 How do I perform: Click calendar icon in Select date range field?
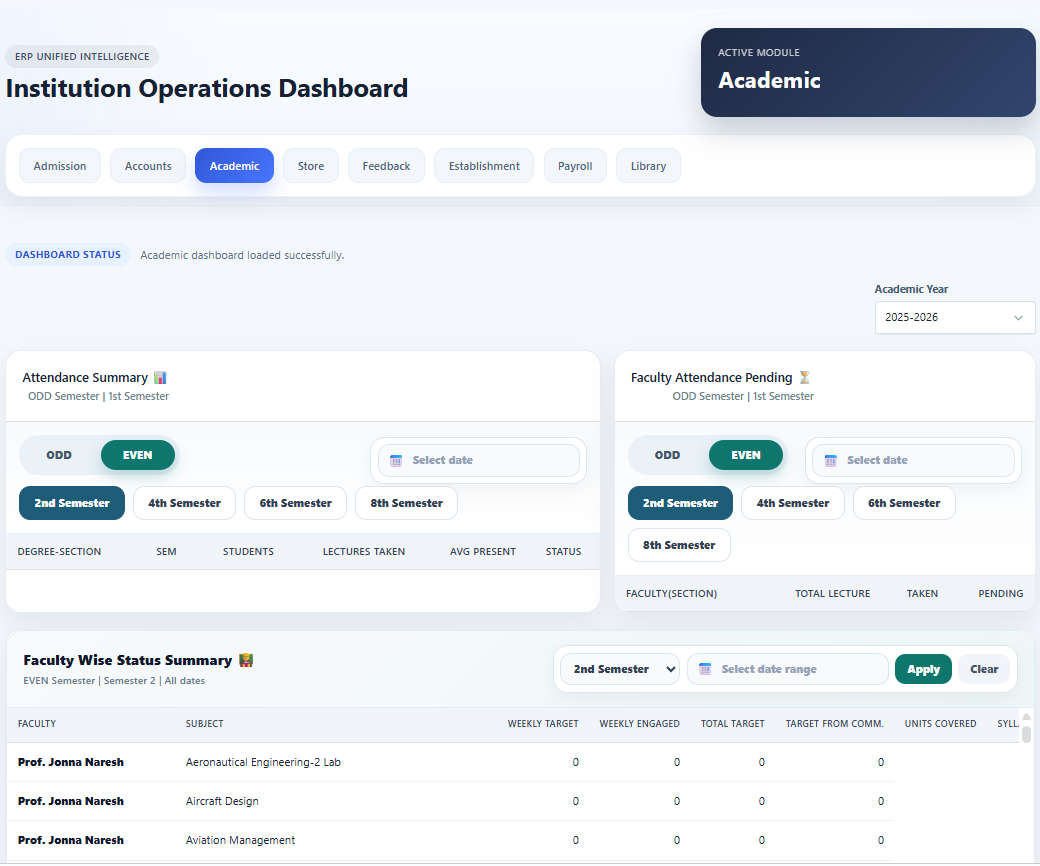click(705, 669)
